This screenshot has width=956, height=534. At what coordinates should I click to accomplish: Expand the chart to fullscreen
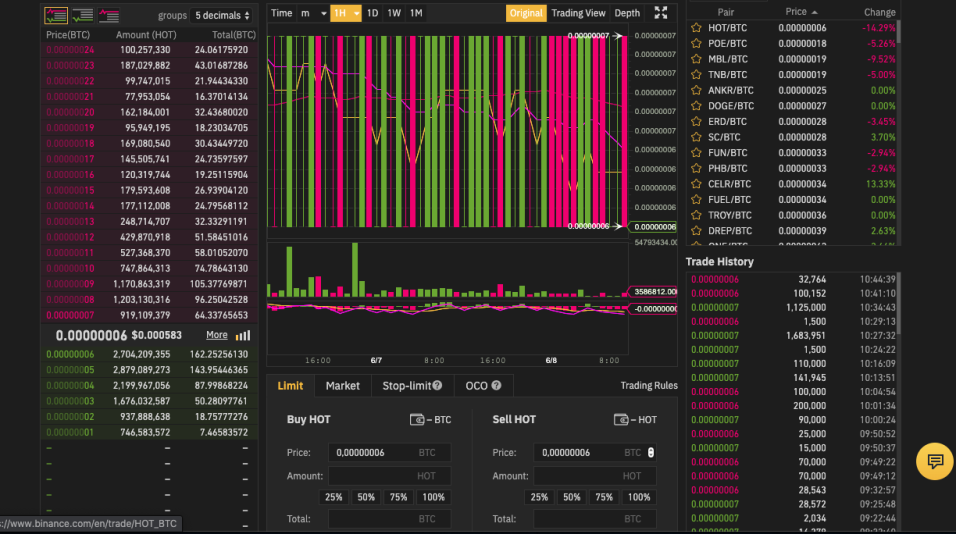tap(661, 13)
